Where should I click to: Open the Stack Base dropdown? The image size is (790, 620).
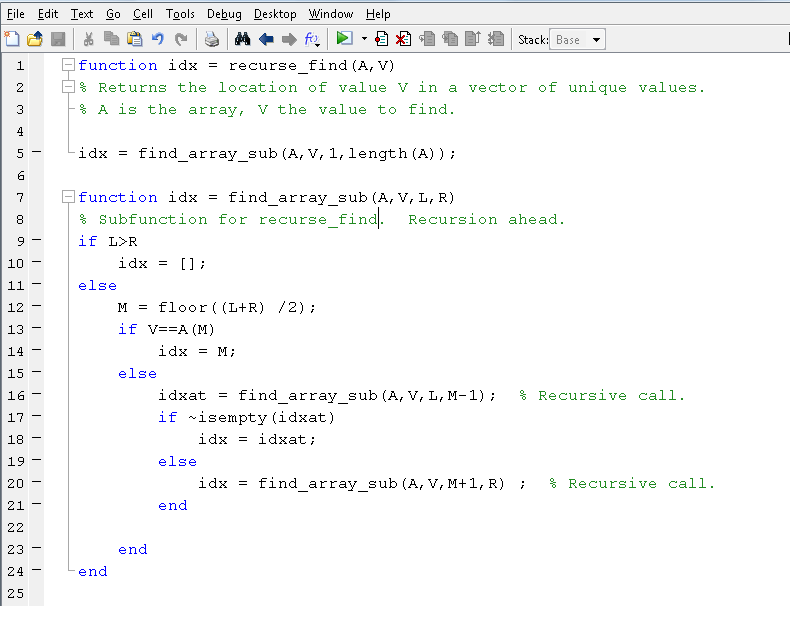[577, 40]
